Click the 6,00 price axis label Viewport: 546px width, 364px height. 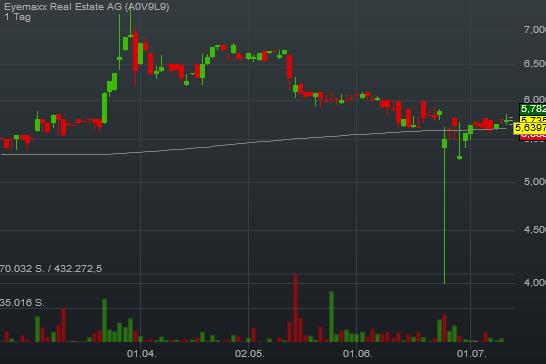click(x=535, y=100)
